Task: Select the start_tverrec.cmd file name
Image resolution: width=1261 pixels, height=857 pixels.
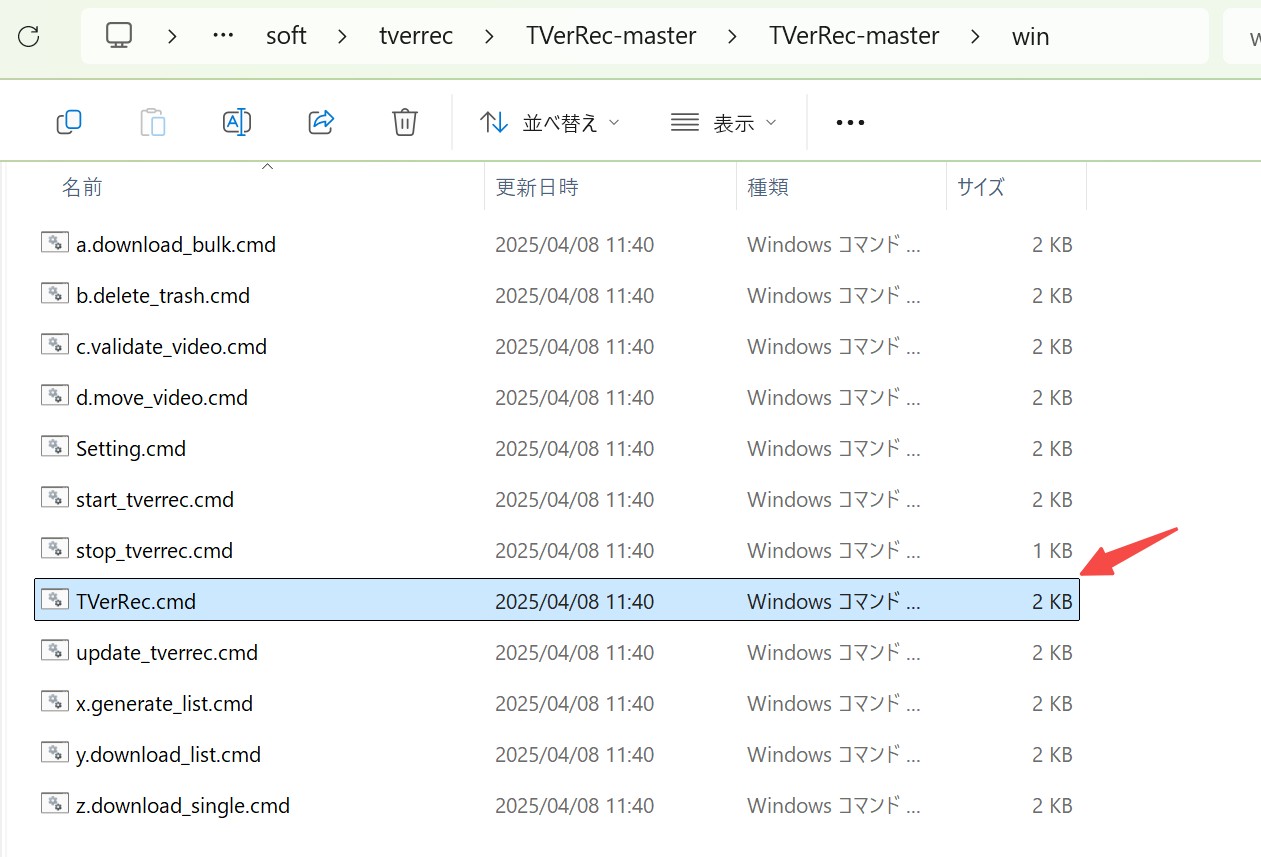Action: (155, 499)
